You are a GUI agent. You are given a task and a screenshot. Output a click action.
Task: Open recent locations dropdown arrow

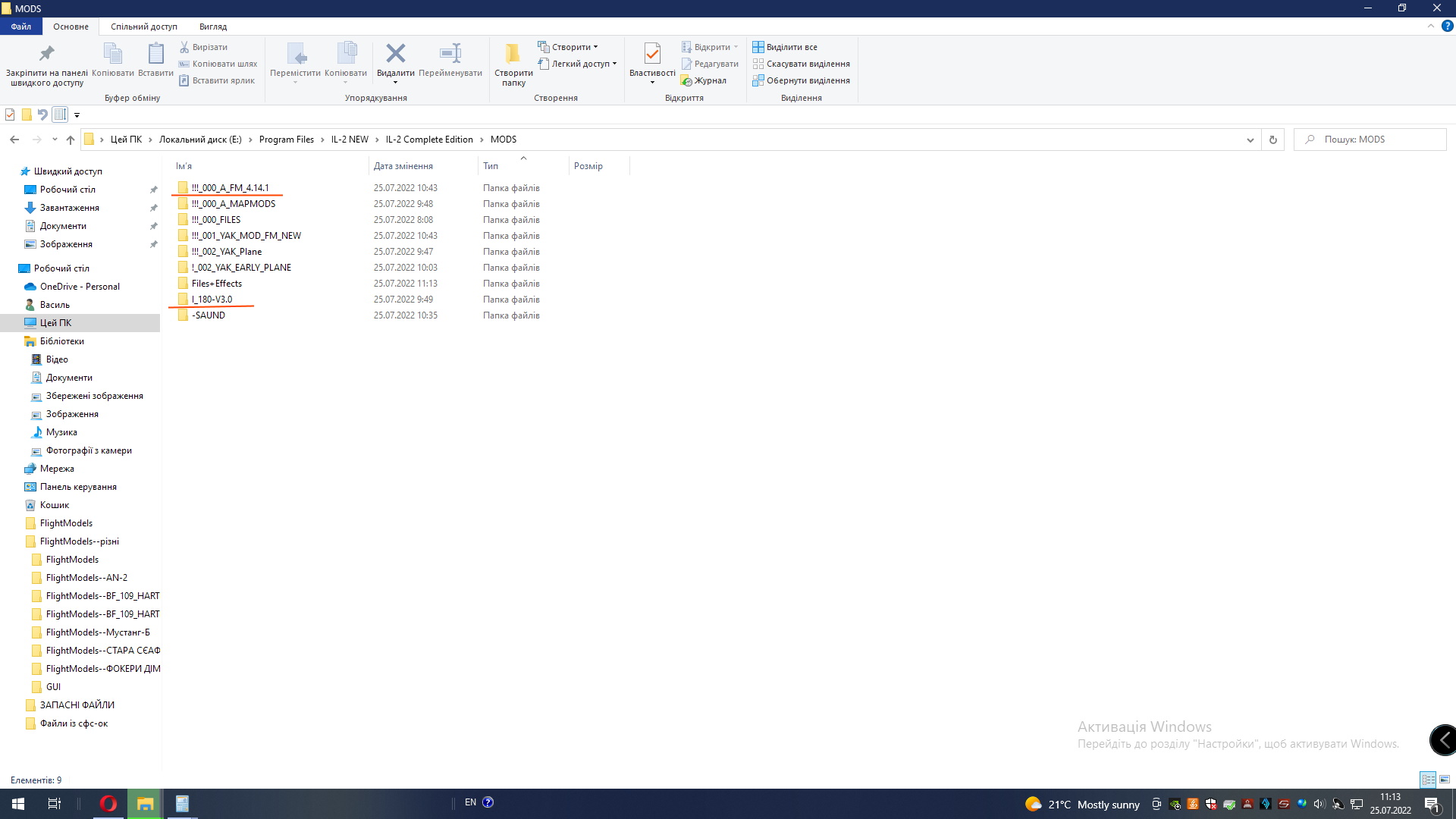click(55, 140)
